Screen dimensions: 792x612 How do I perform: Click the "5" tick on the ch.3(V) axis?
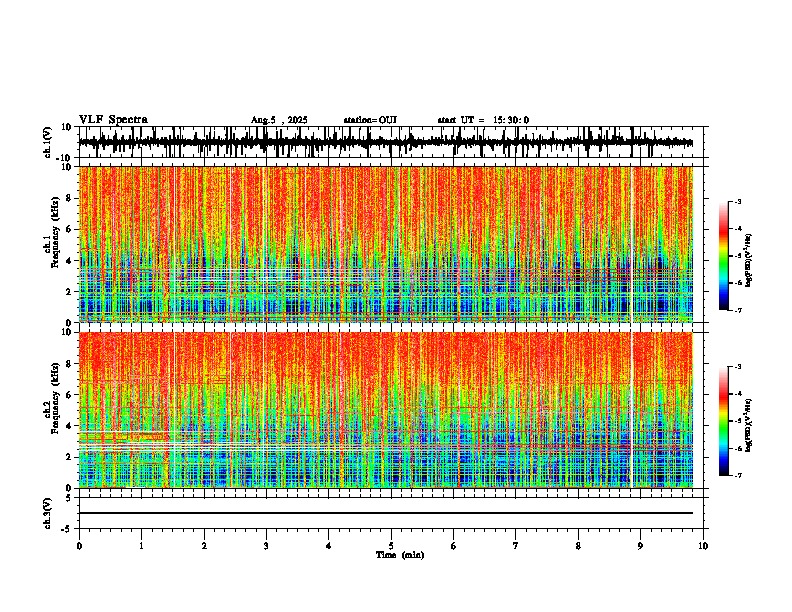(70, 498)
